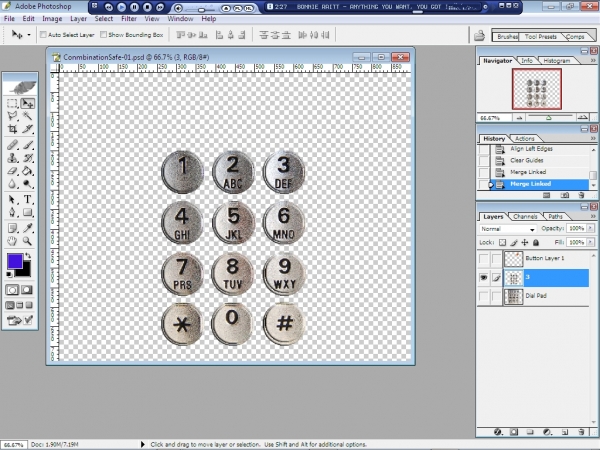
Task: Open the file browser icon in options bar
Action: 479,36
